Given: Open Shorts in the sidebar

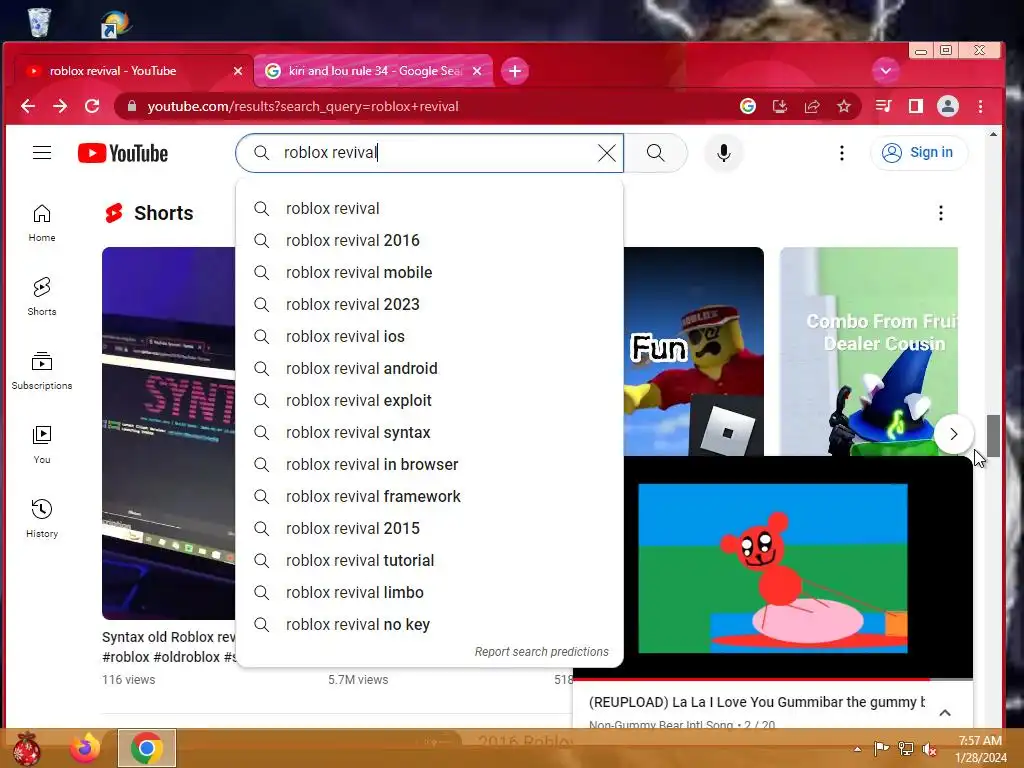Looking at the screenshot, I should (x=42, y=296).
